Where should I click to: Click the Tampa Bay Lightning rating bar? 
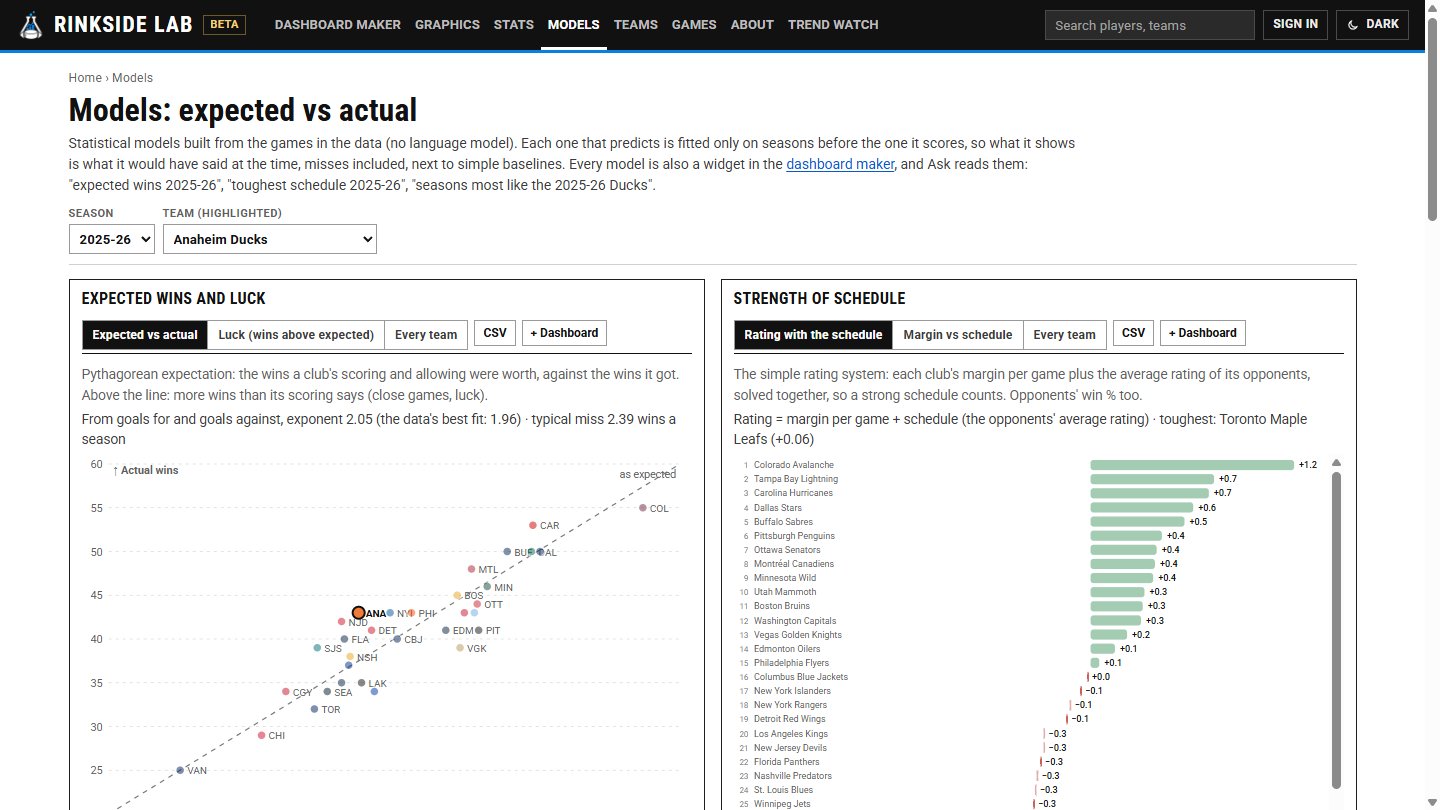(x=1152, y=479)
